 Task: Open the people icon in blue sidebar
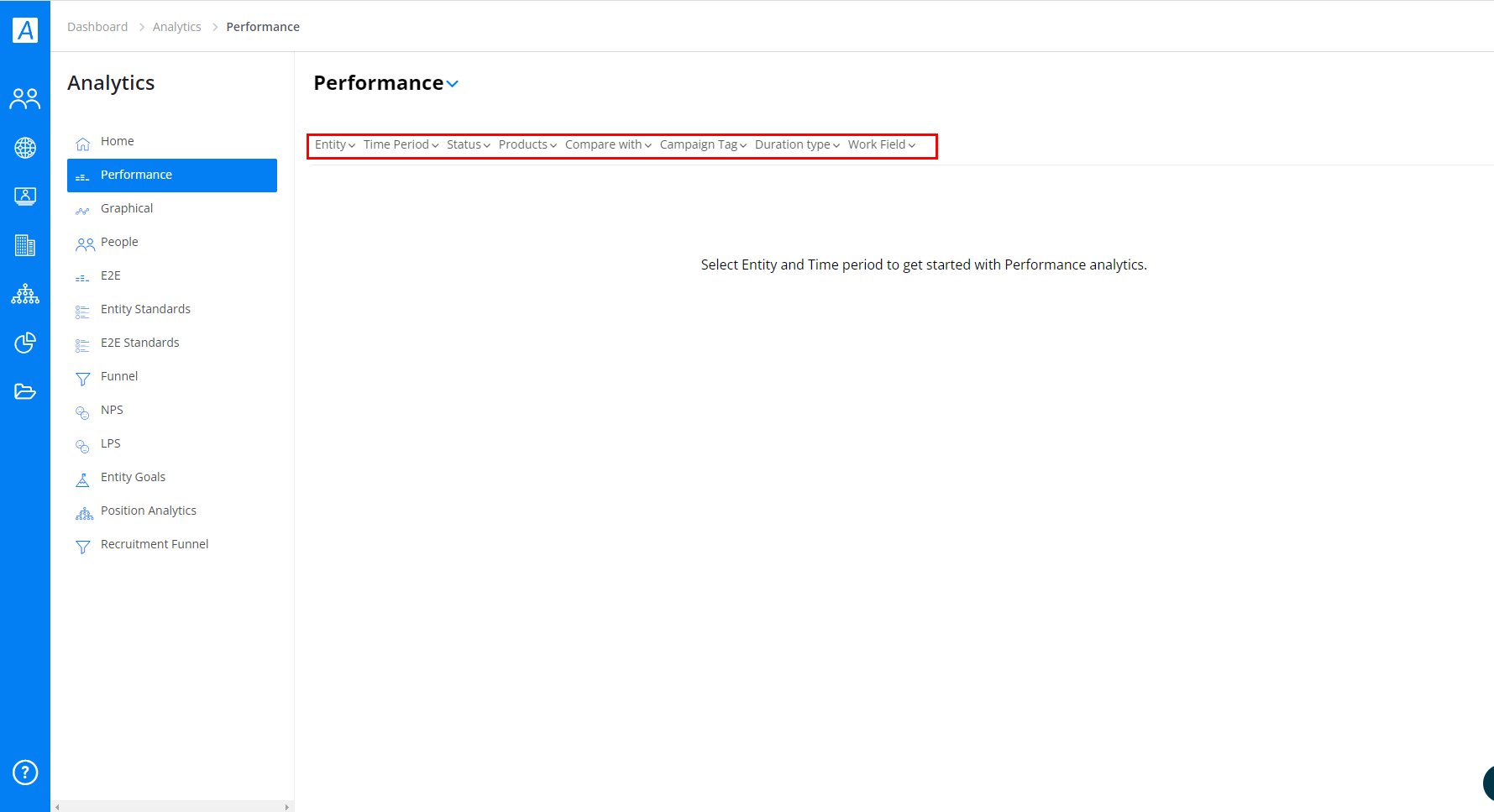coord(25,99)
